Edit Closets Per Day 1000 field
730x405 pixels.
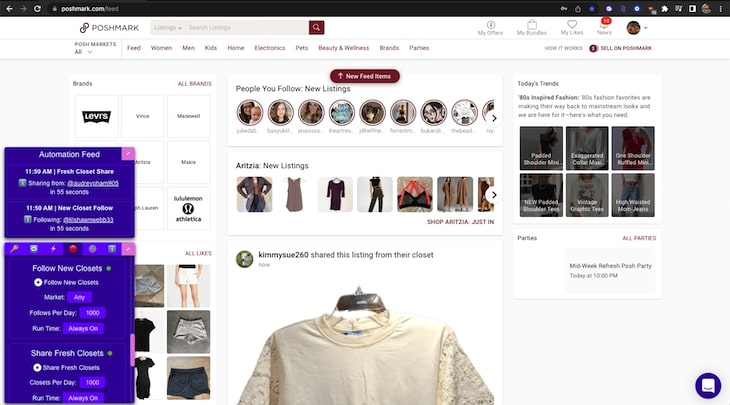tap(92, 382)
